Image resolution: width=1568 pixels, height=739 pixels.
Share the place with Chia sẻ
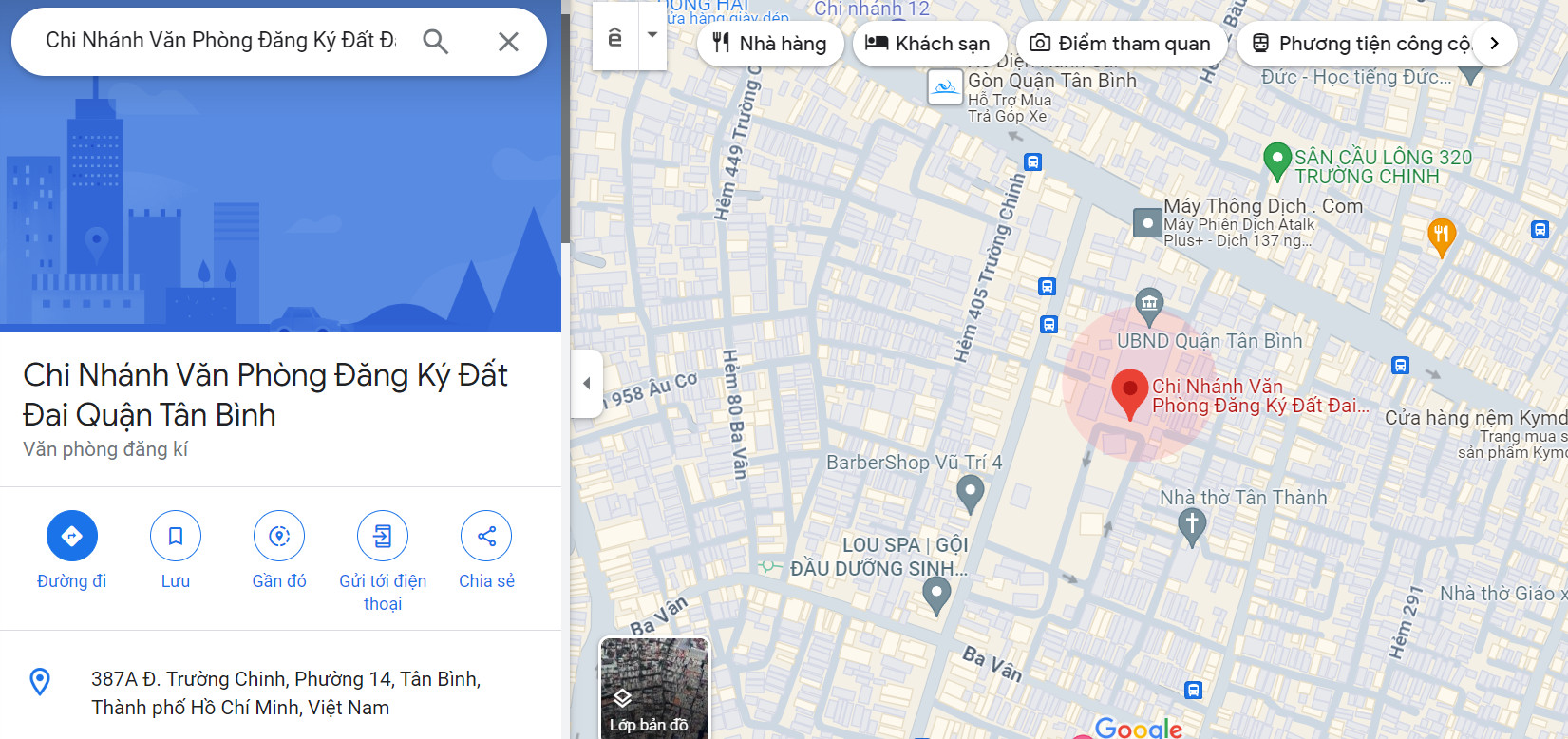coord(486,536)
